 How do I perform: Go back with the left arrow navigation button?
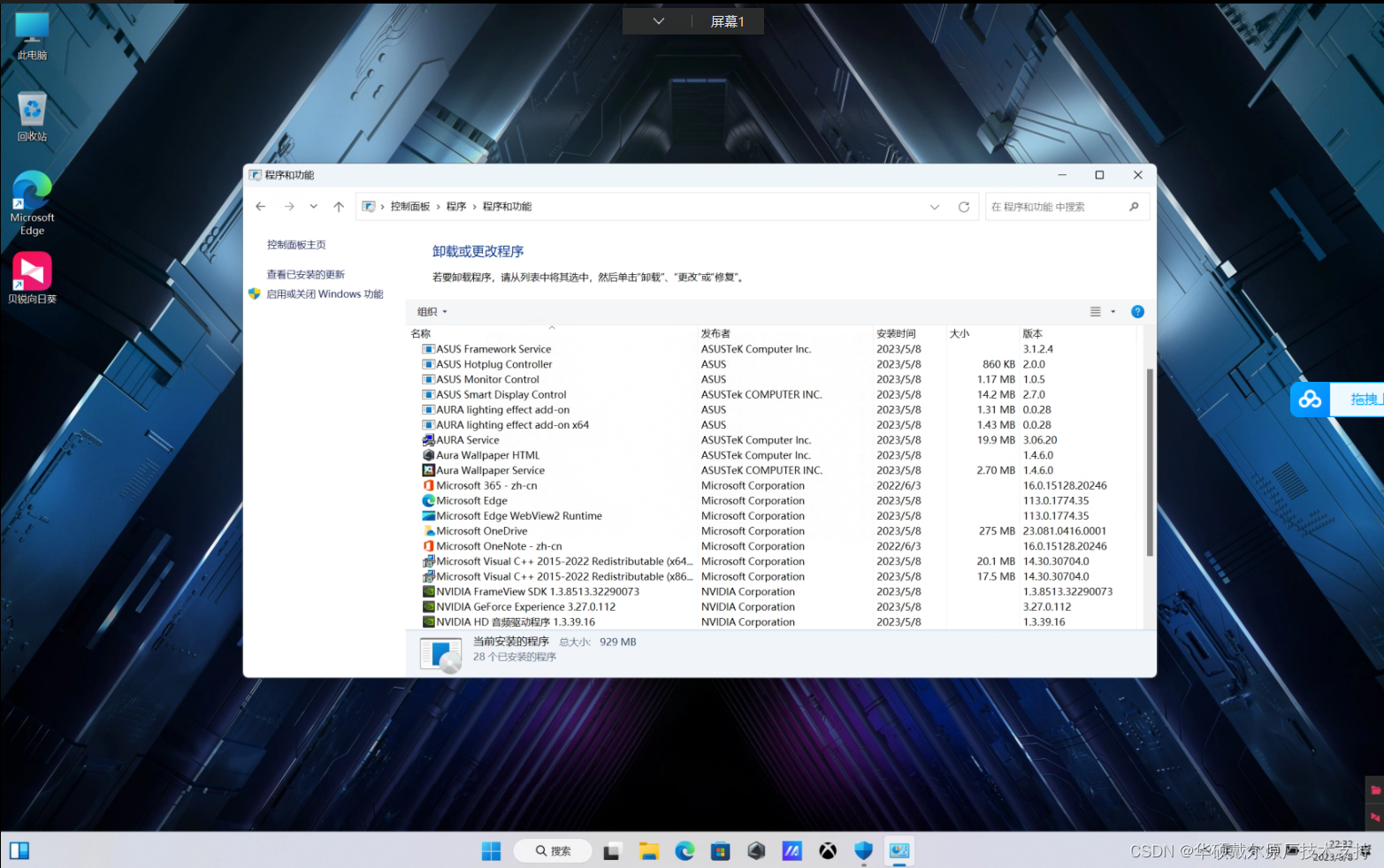point(260,207)
